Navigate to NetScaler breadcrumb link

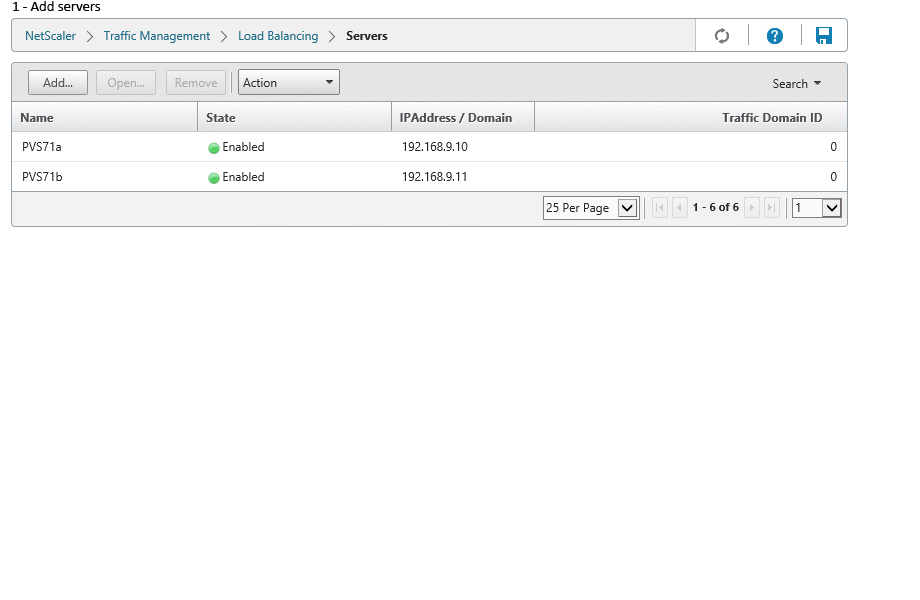50,36
